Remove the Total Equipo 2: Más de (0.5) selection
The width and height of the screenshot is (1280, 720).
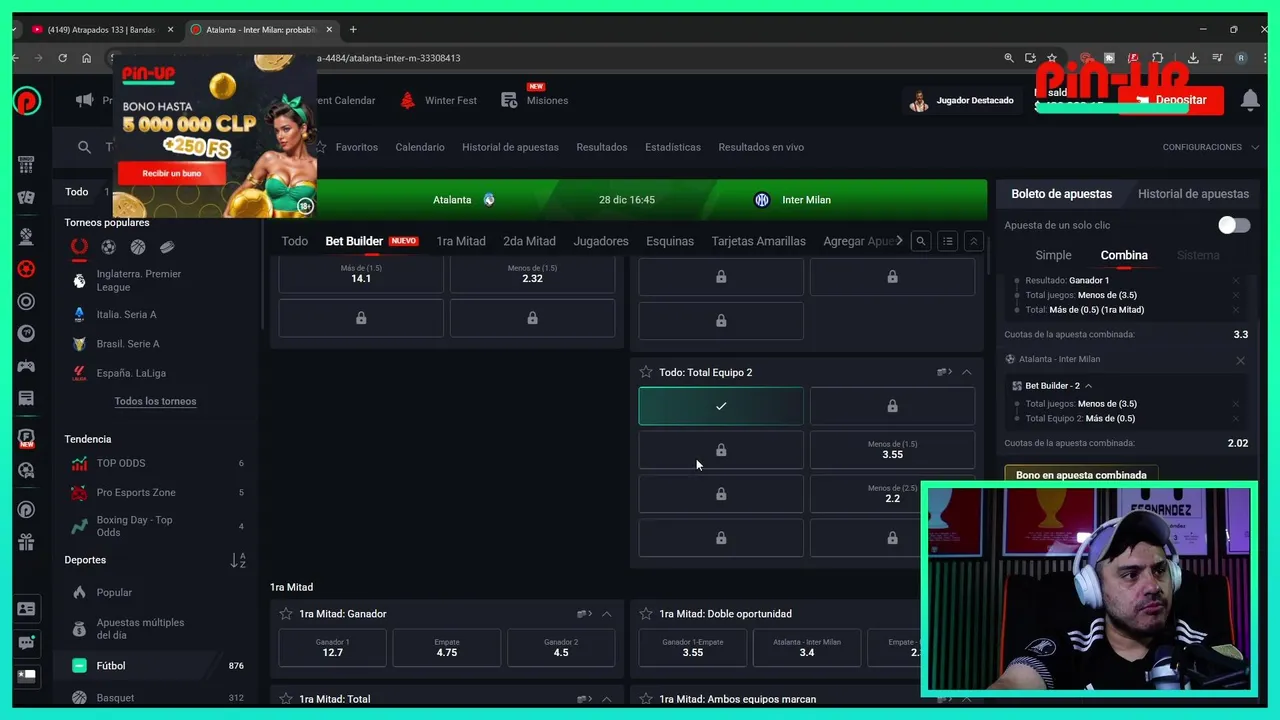coord(1236,418)
